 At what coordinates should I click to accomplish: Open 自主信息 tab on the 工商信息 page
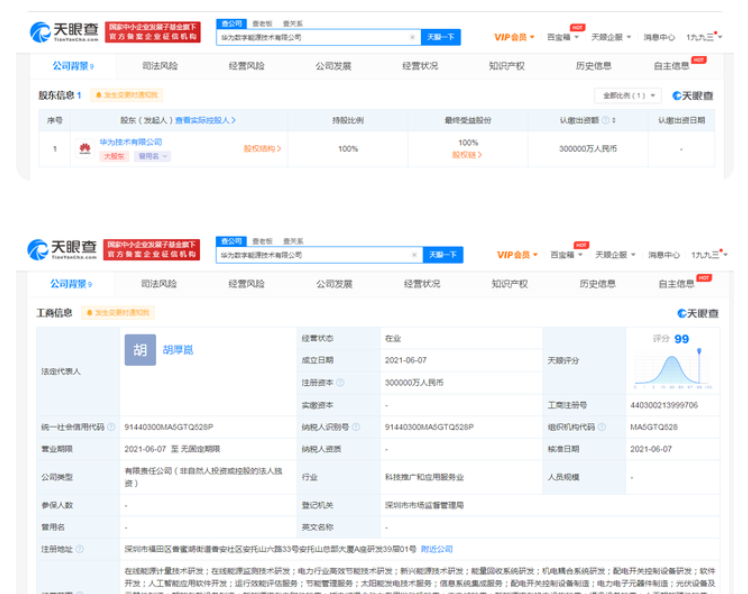pyautogui.click(x=676, y=284)
